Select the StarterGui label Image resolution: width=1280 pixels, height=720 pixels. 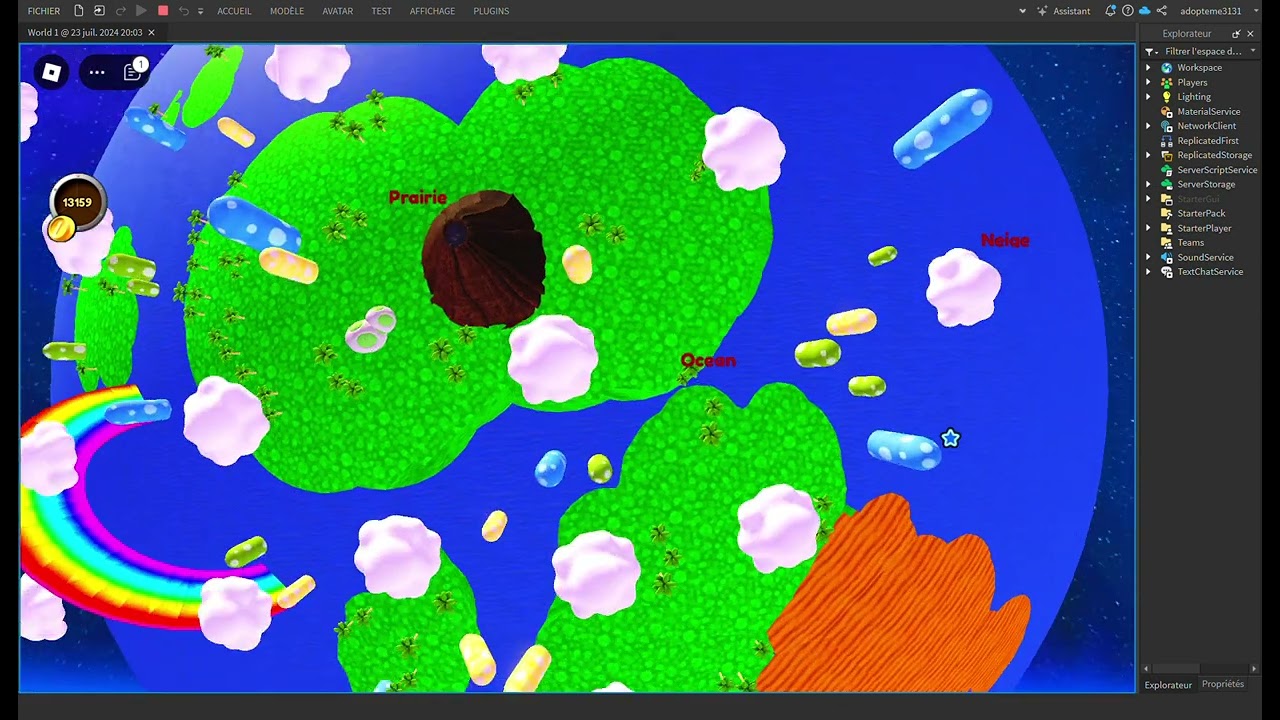1198,199
